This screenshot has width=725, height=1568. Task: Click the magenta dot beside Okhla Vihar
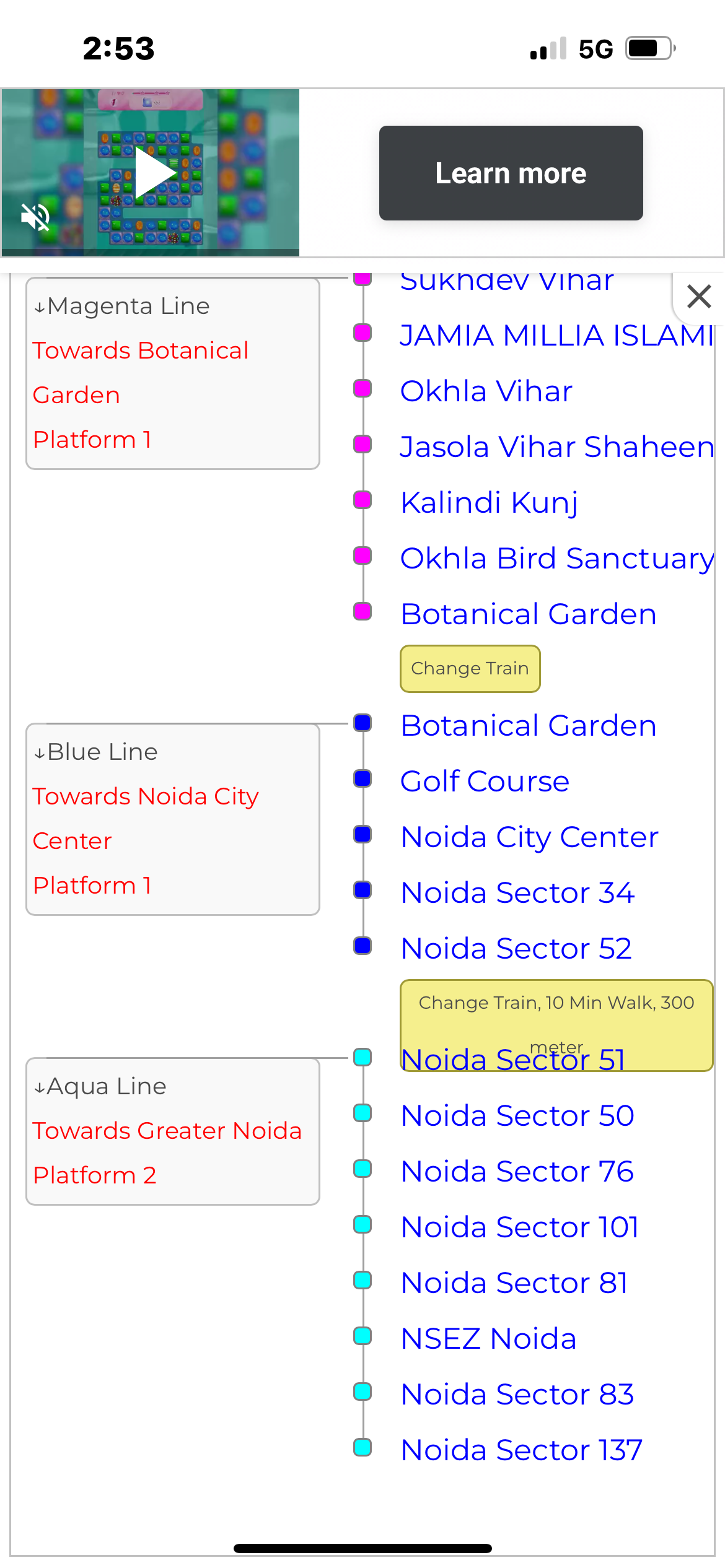point(362,389)
